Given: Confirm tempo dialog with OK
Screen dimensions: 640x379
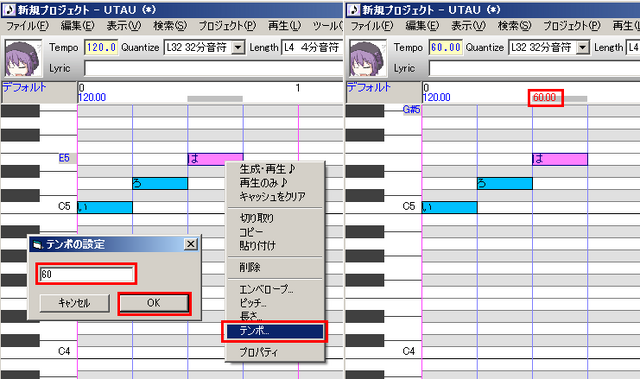Looking at the screenshot, I should [154, 303].
